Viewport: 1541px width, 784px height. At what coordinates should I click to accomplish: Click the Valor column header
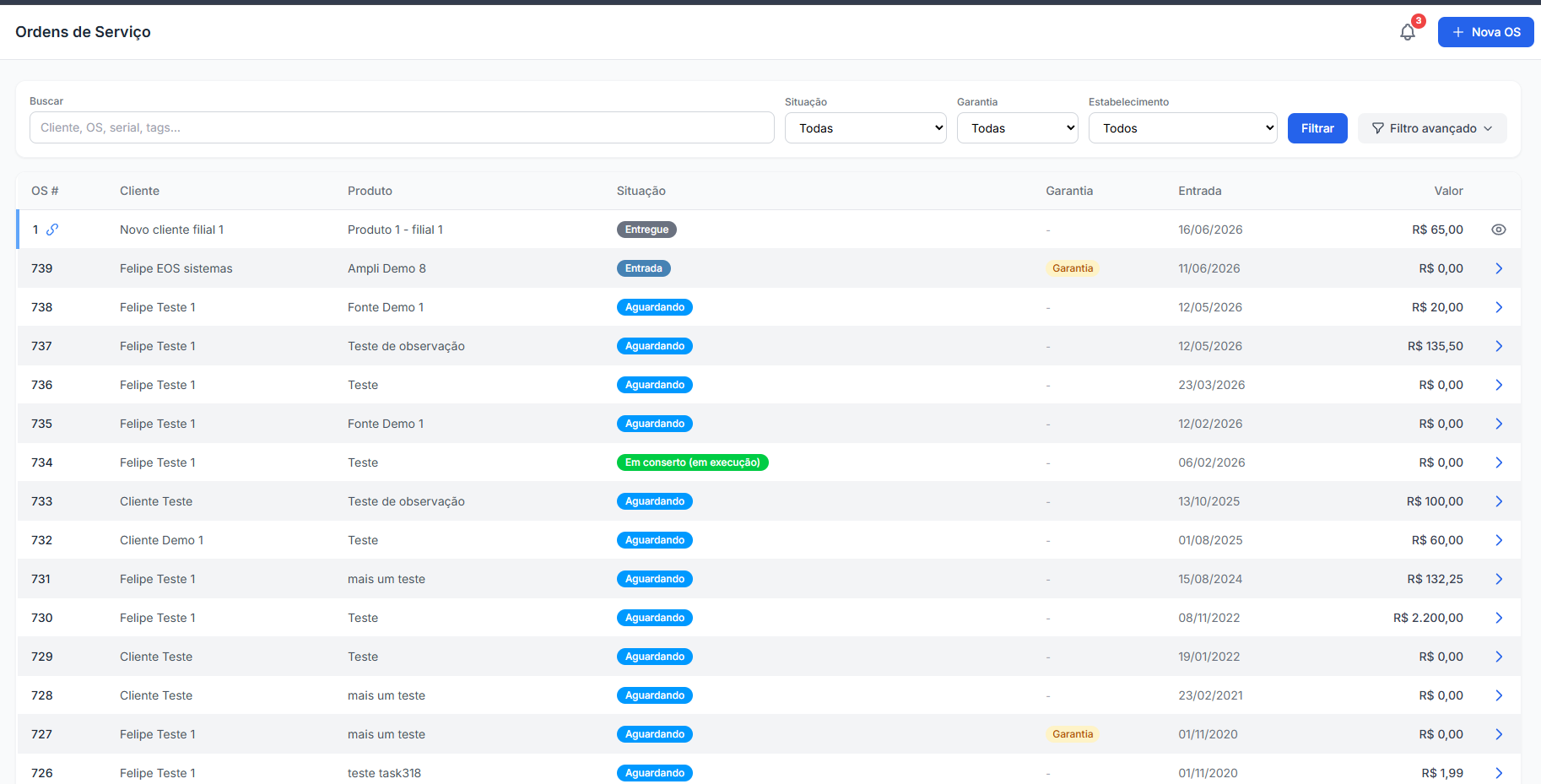(x=1448, y=191)
